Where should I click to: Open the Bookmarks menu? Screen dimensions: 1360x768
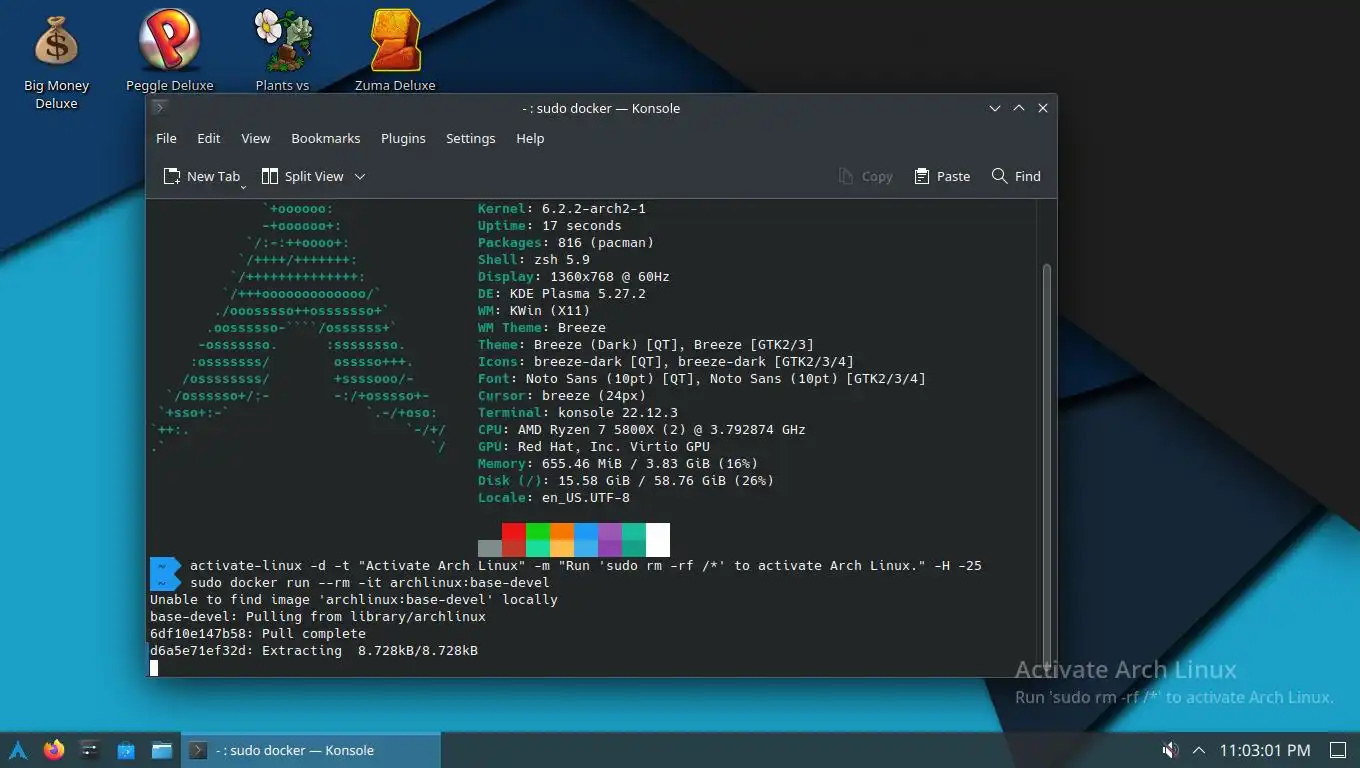point(325,138)
